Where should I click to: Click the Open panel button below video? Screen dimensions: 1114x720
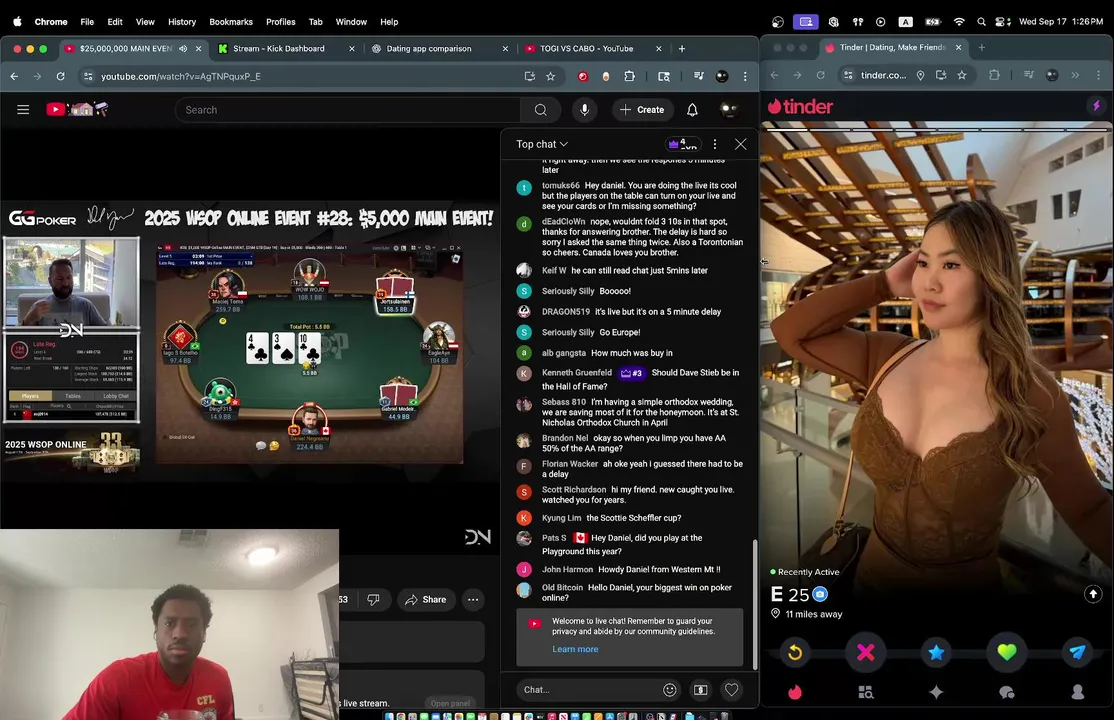(450, 703)
